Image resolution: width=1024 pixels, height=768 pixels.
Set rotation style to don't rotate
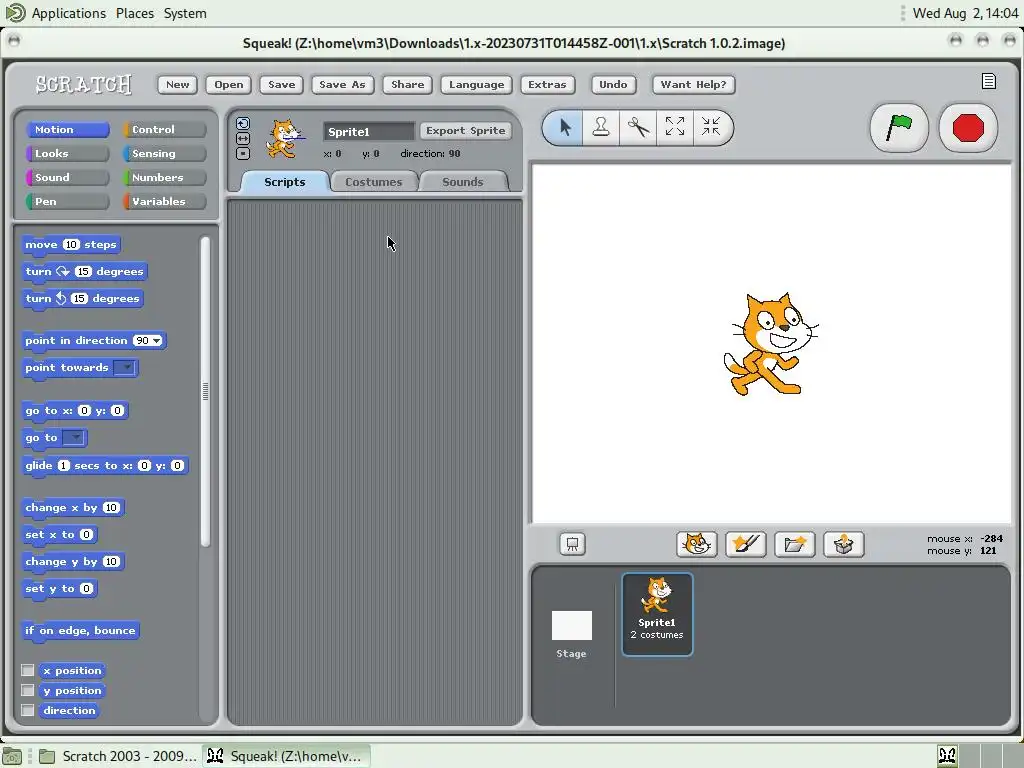243,153
